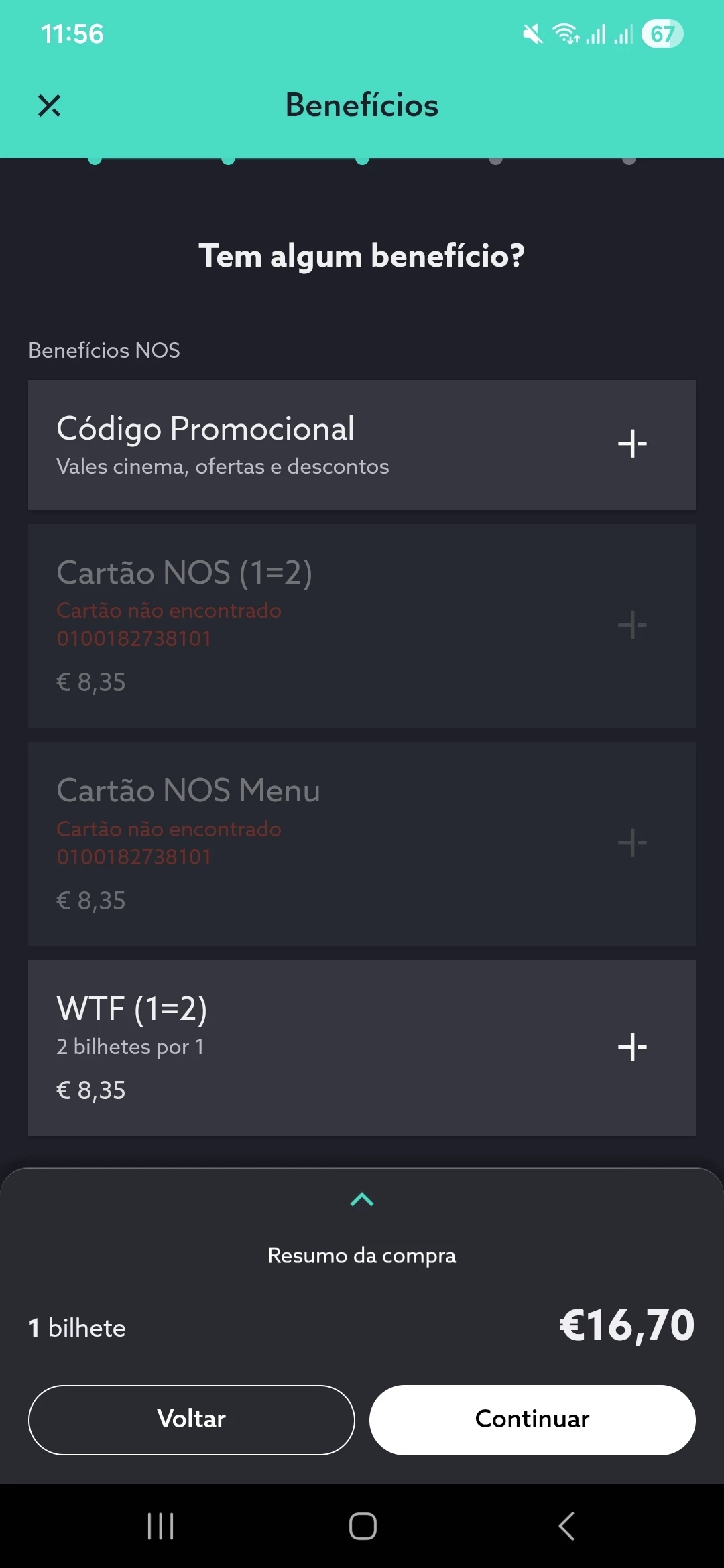724x1568 pixels.
Task: Tap the first progress step dot
Action: click(95, 159)
